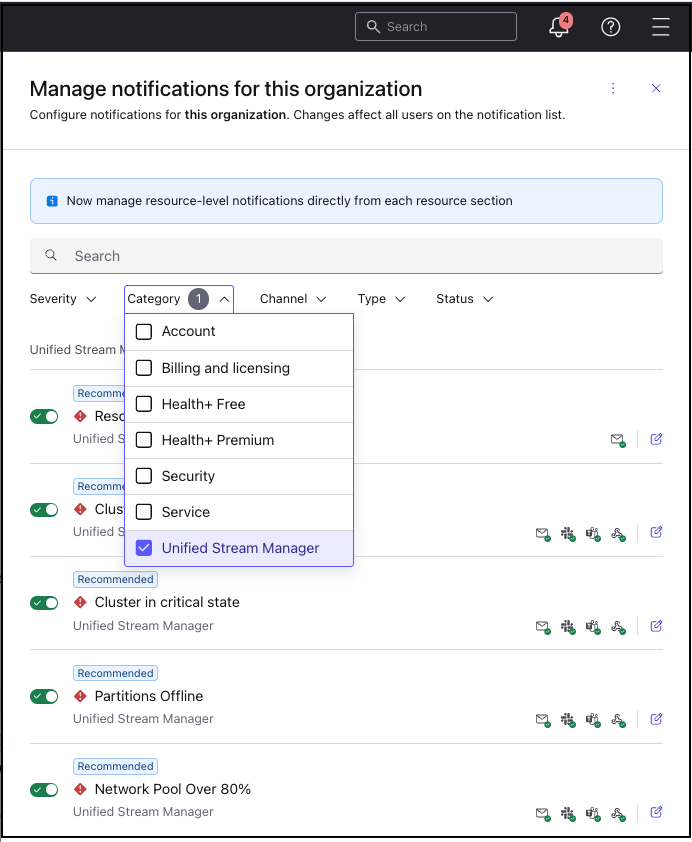Select the Account option label
The width and height of the screenshot is (692, 842).
click(188, 331)
